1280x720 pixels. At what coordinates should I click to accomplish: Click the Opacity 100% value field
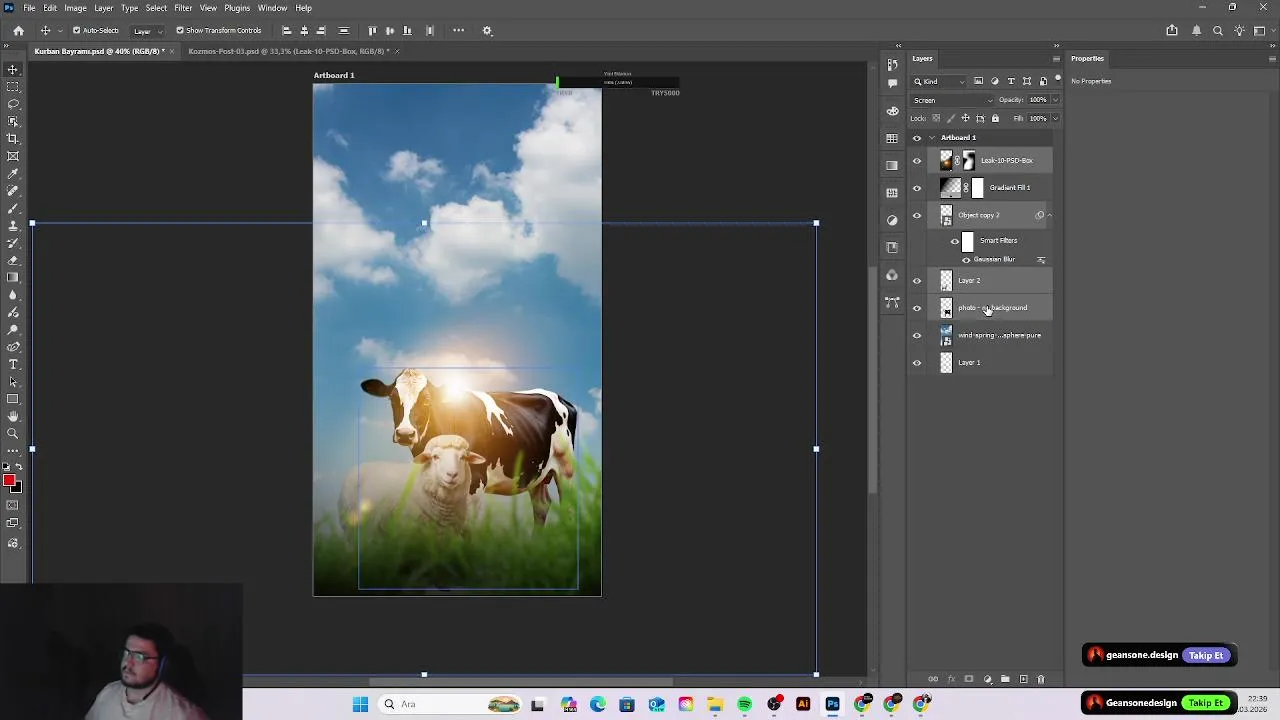(x=1038, y=100)
